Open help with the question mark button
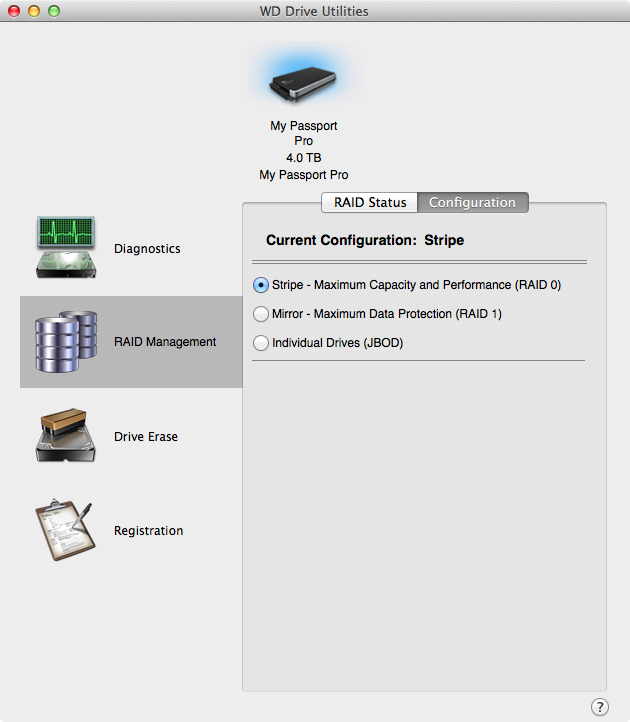This screenshot has height=722, width=630. pyautogui.click(x=600, y=706)
